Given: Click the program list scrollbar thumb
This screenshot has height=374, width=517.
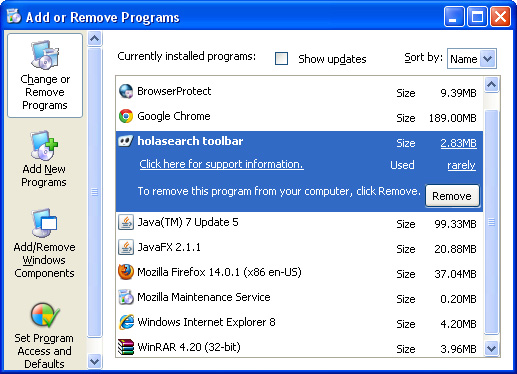Looking at the screenshot, I should [491, 221].
